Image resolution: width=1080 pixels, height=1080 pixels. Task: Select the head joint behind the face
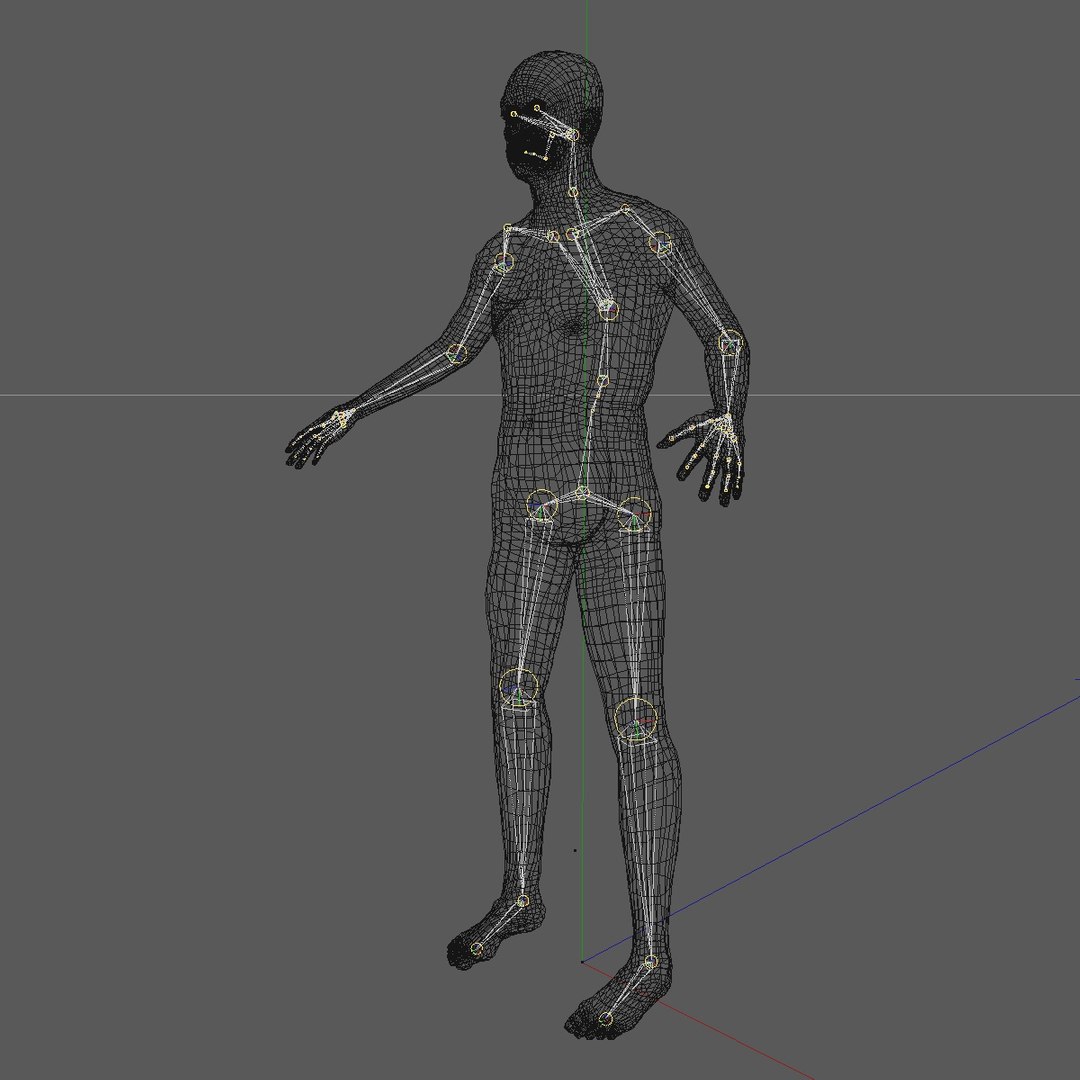pos(573,135)
